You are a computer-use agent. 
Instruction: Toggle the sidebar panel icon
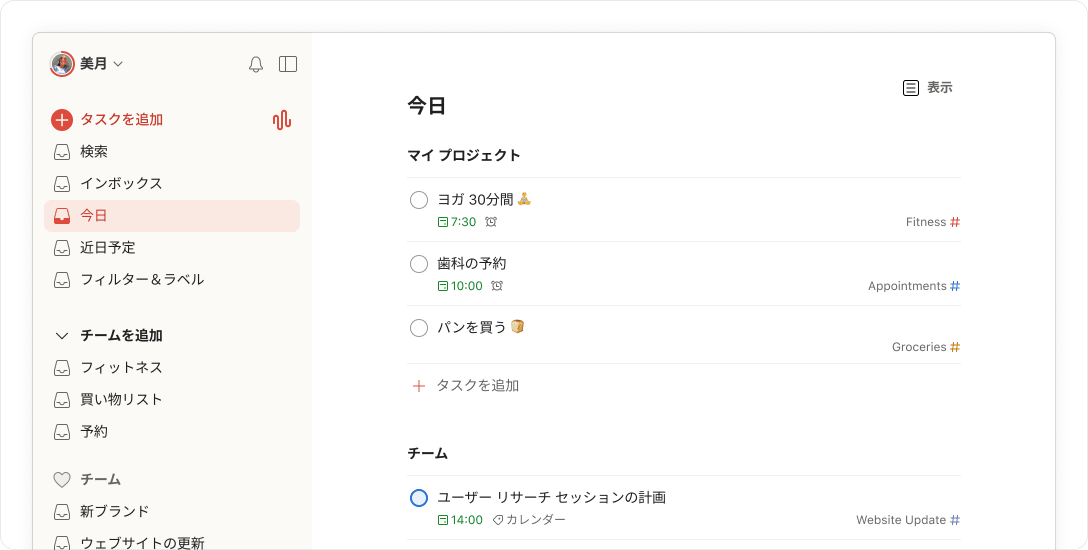pos(288,64)
